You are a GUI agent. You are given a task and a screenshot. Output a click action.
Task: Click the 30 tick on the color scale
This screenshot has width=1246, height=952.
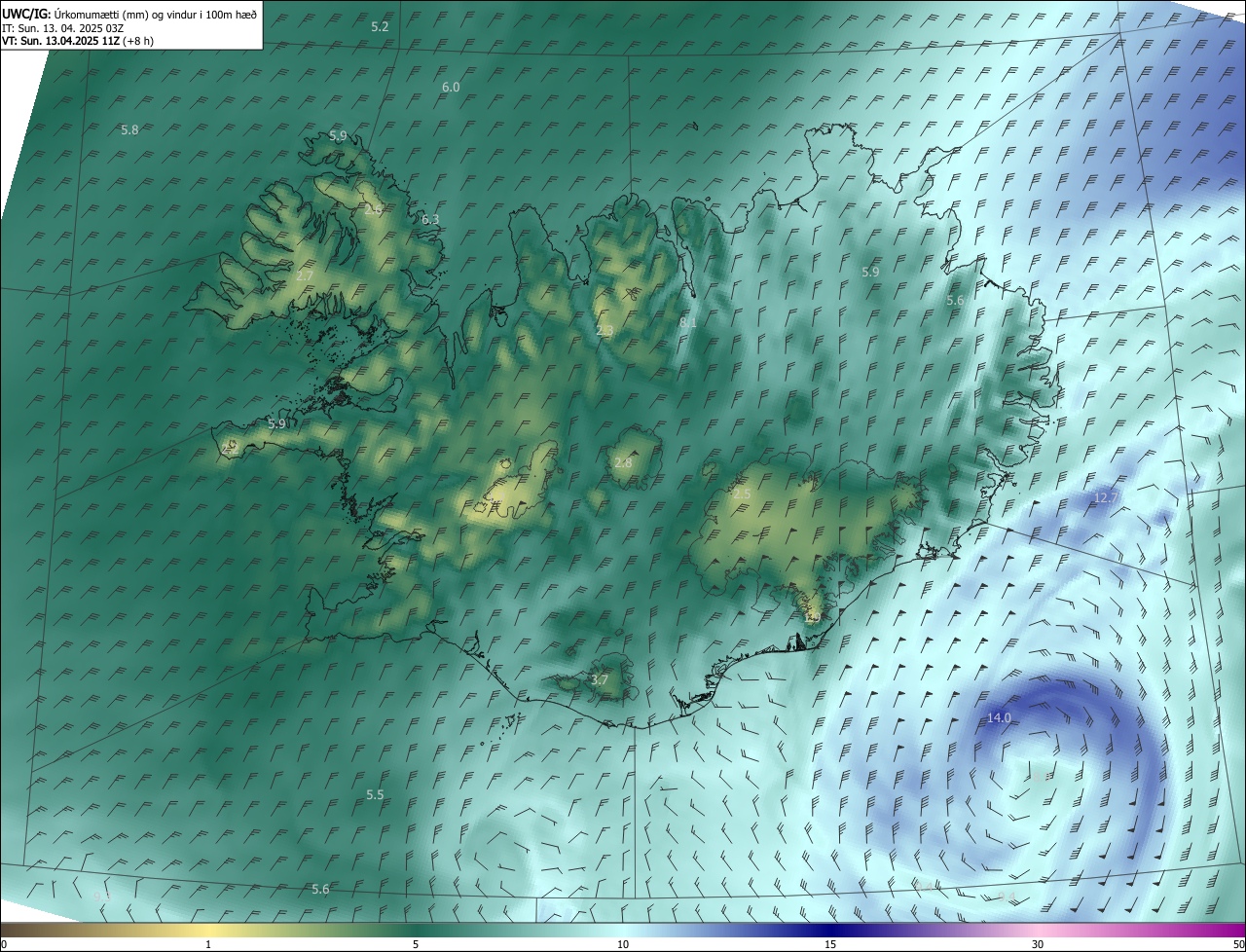point(1038,944)
